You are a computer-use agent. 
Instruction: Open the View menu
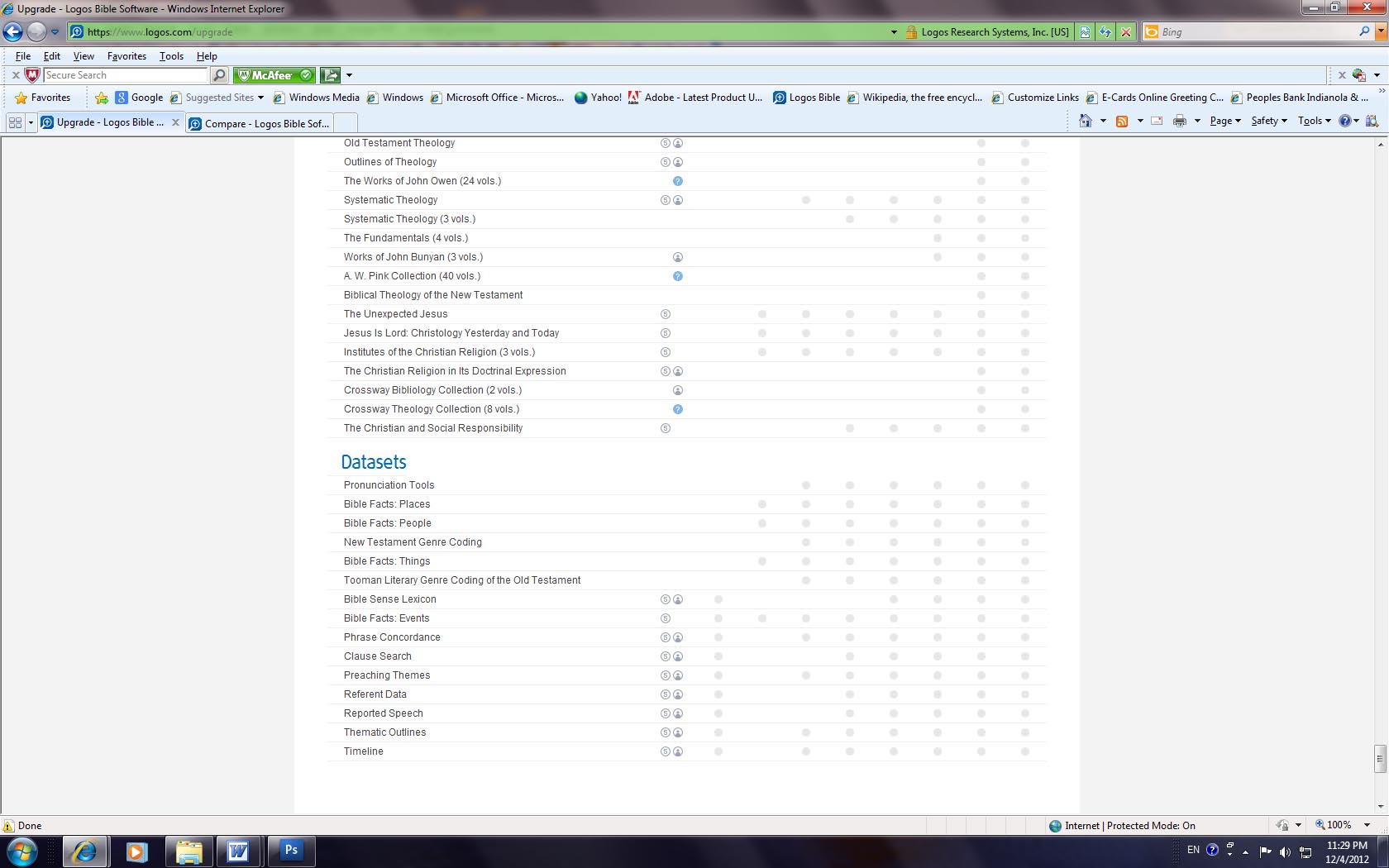click(84, 56)
